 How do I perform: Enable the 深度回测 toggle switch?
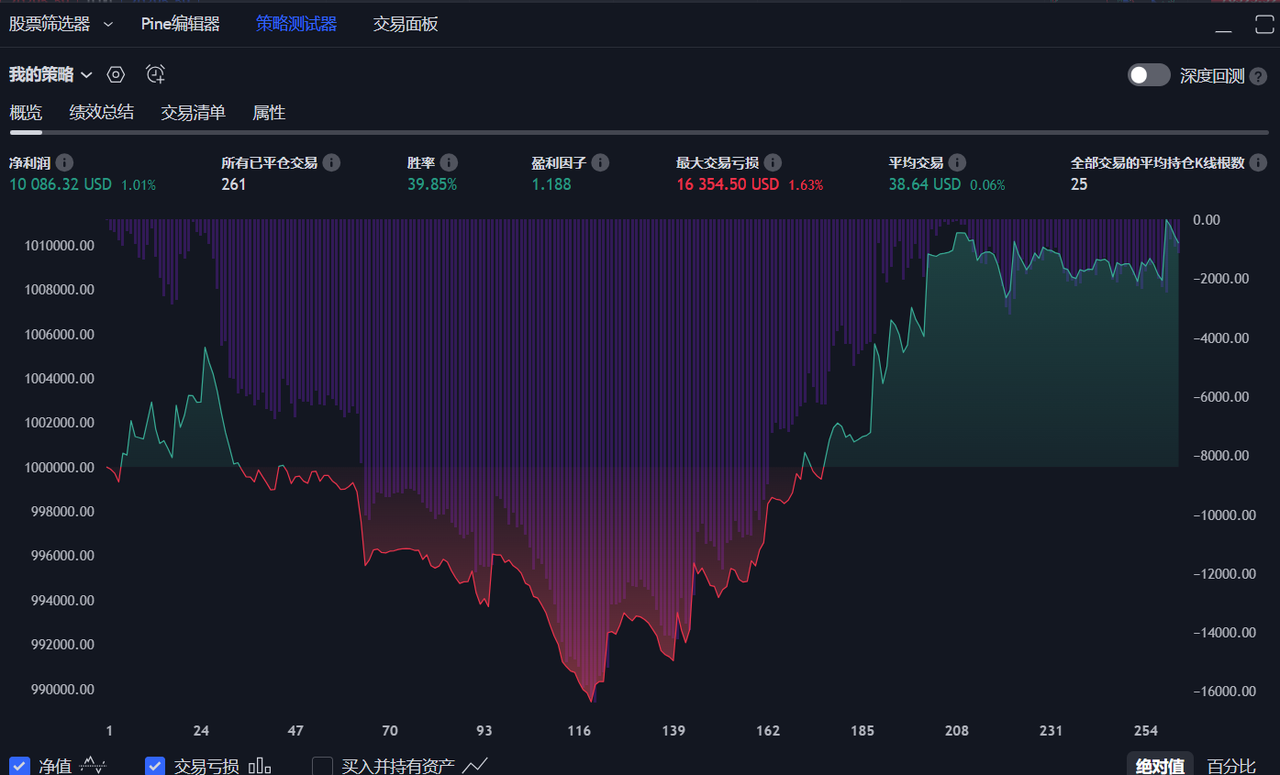coord(1148,75)
